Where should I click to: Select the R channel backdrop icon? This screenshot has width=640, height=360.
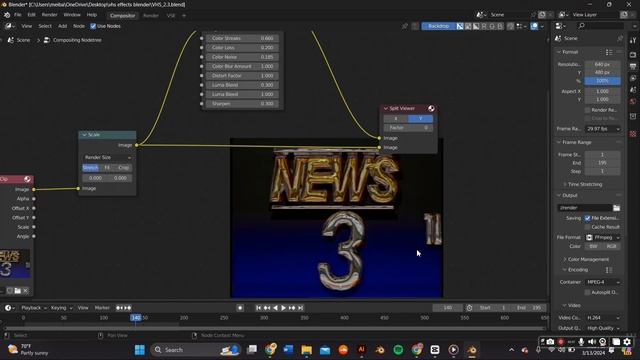click(484, 26)
